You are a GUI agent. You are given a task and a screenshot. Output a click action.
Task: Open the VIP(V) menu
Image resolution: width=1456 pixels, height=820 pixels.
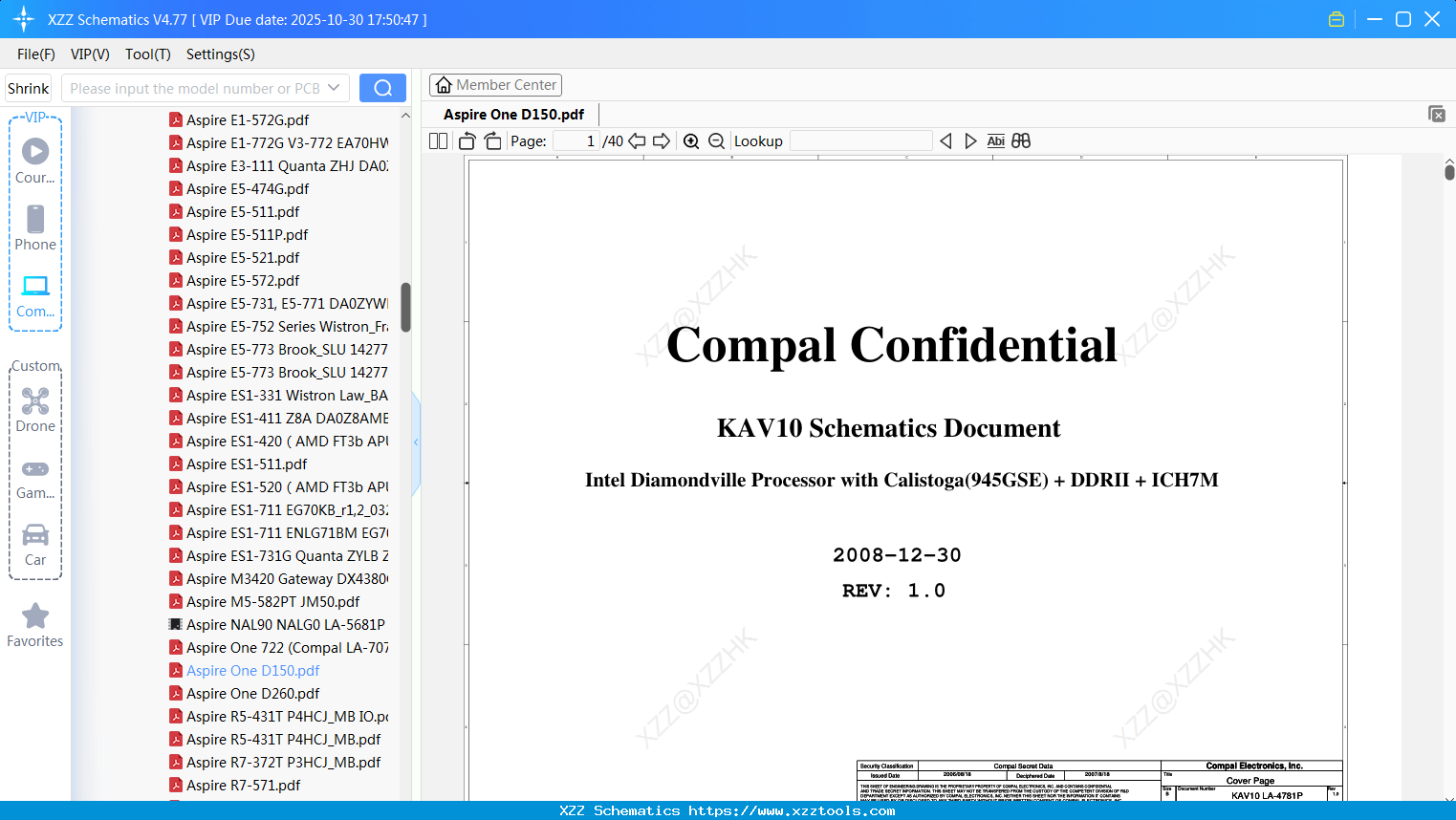[x=90, y=54]
